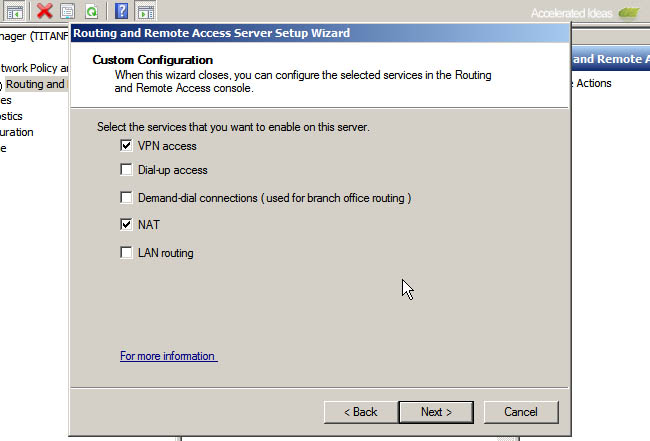Open the properties sheet toolbar icon
This screenshot has width=650, height=441.
[x=68, y=11]
